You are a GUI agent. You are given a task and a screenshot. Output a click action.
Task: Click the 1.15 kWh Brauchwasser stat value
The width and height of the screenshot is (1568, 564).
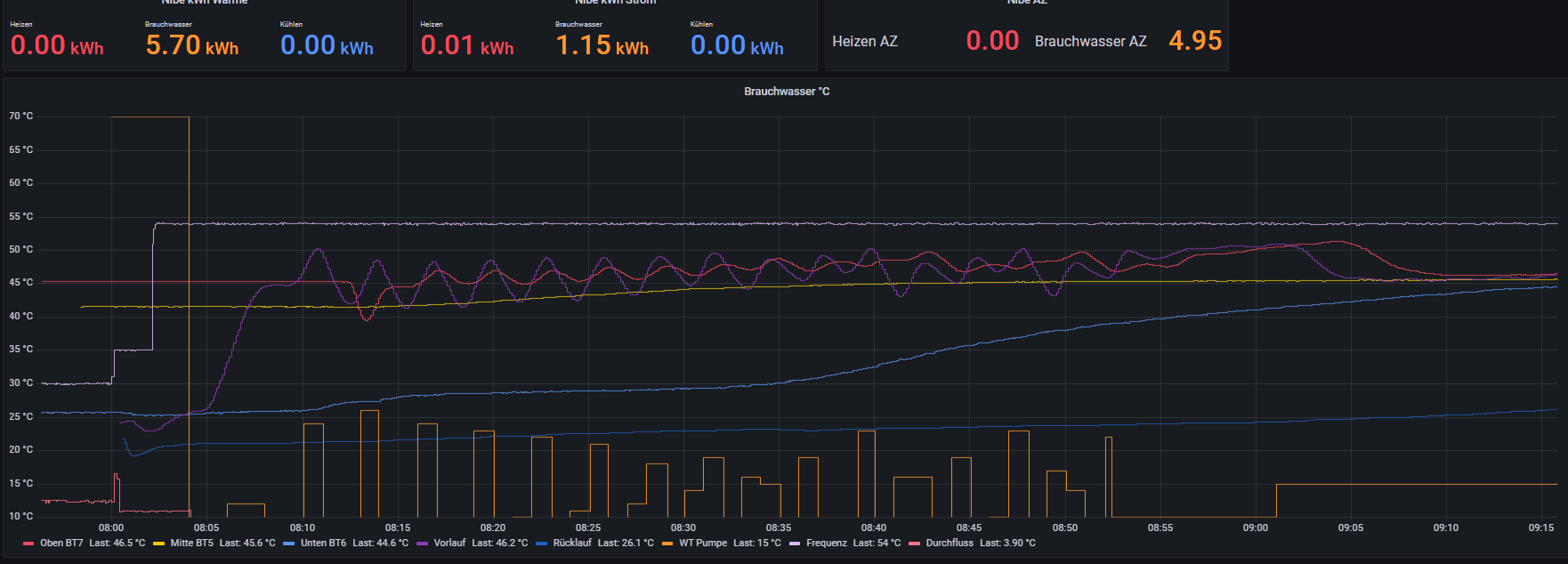point(602,44)
